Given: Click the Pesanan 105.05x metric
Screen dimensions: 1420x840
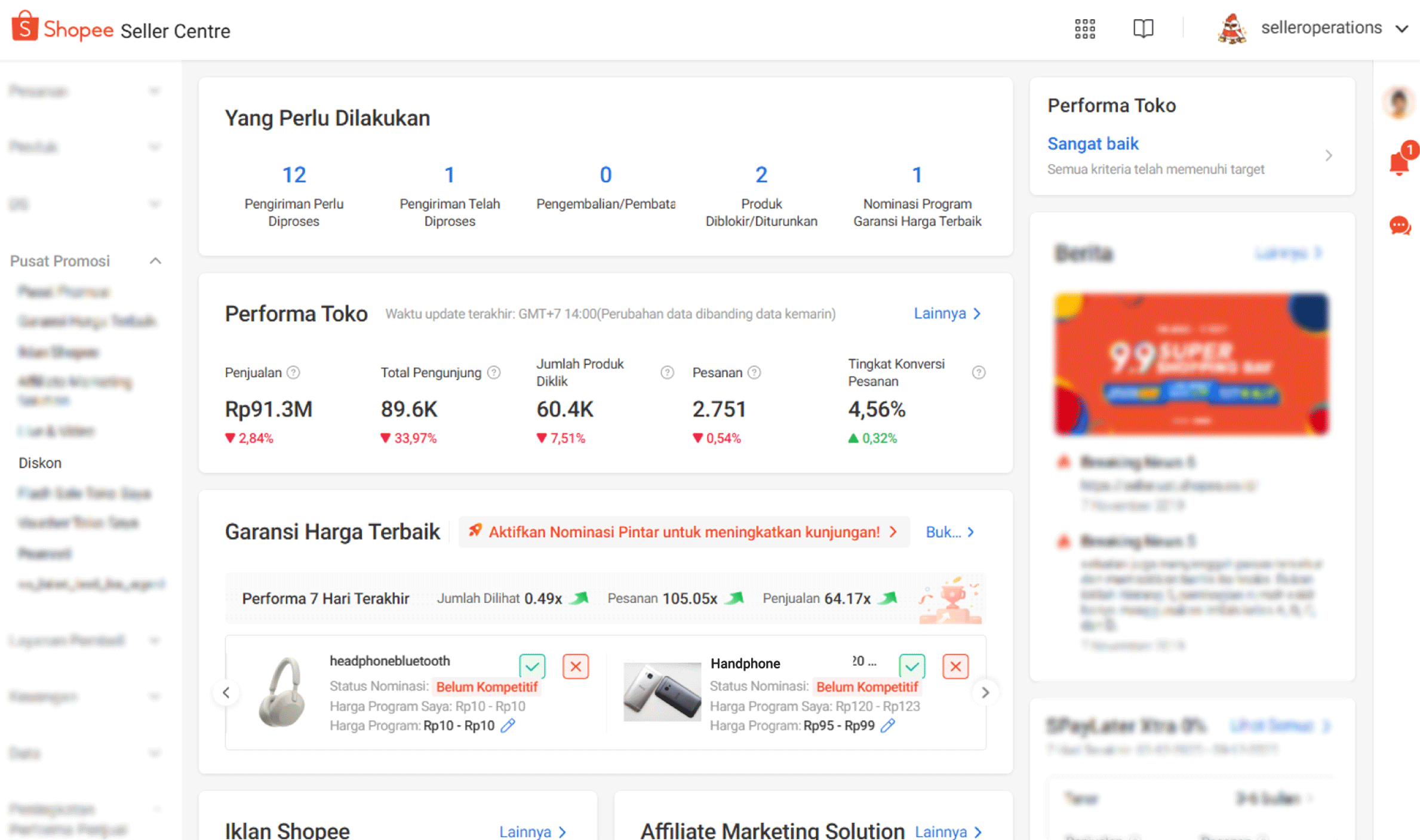Looking at the screenshot, I should pos(675,599).
